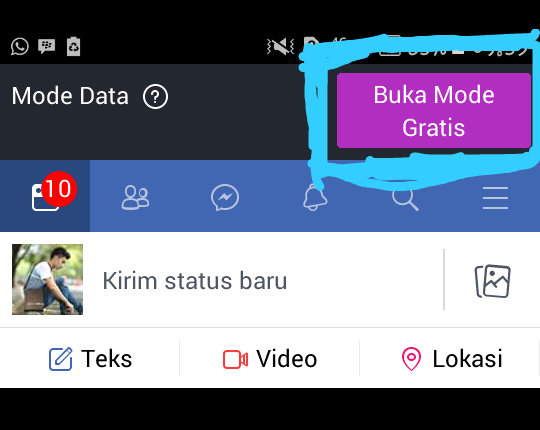Image resolution: width=540 pixels, height=430 pixels.
Task: Tap the search magnifier icon
Action: pyautogui.click(x=405, y=198)
